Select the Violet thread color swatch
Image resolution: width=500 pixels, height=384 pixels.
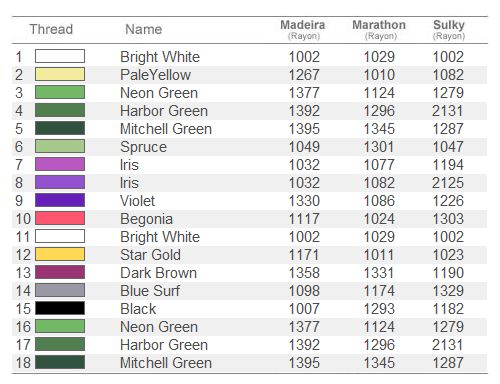pos(60,200)
